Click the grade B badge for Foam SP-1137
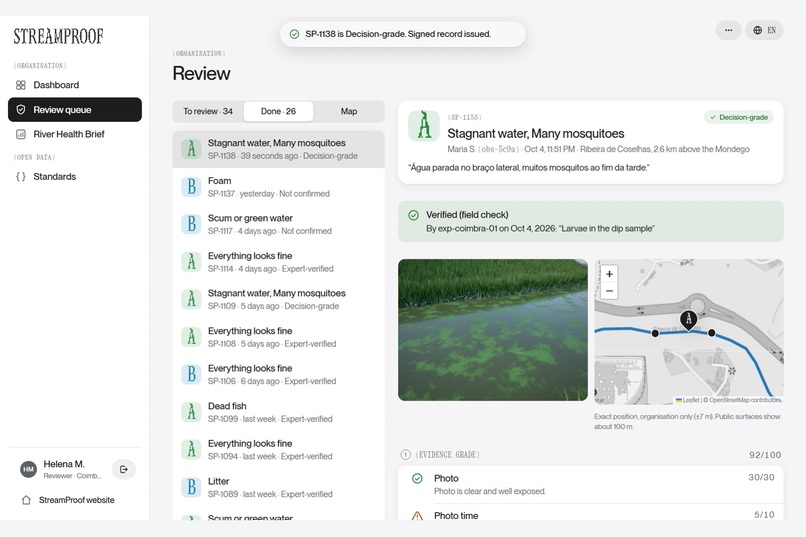 191,187
